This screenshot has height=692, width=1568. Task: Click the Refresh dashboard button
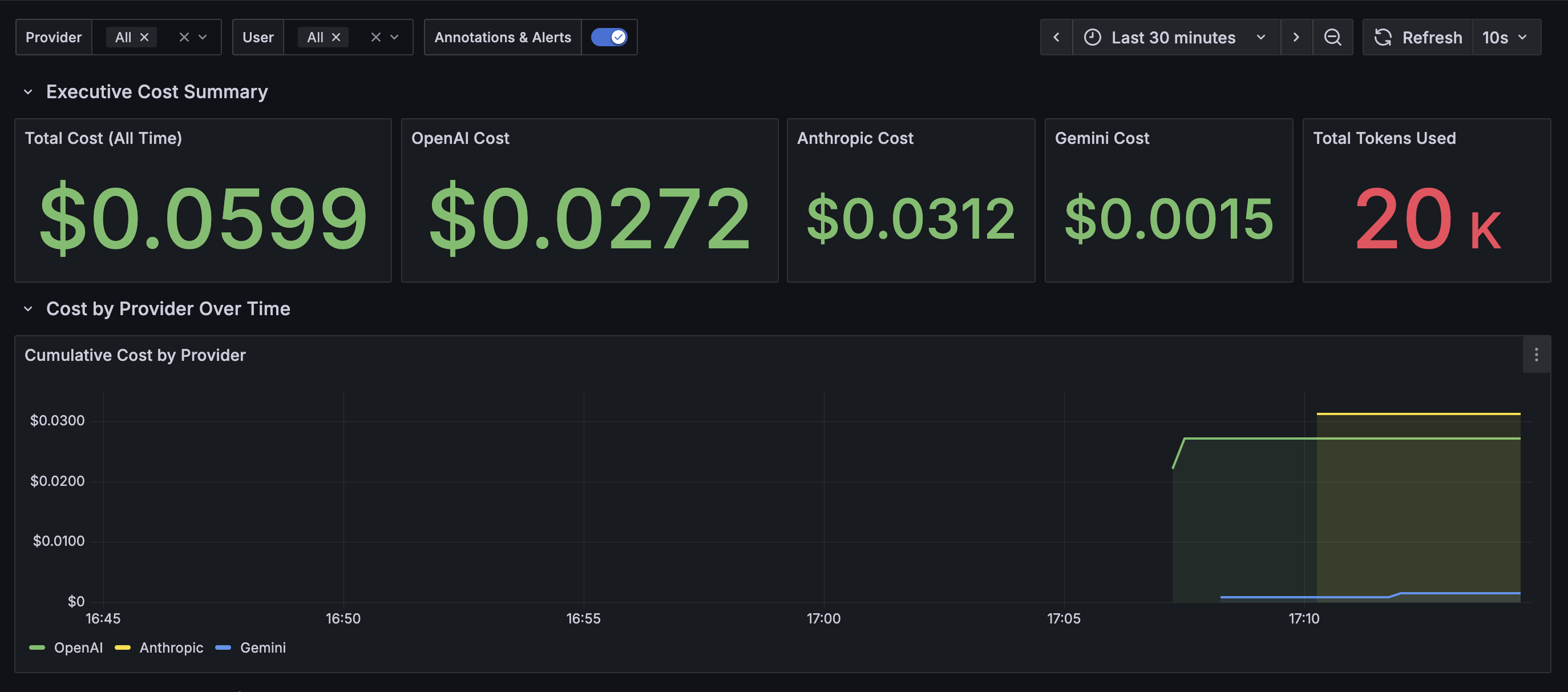coord(1418,37)
